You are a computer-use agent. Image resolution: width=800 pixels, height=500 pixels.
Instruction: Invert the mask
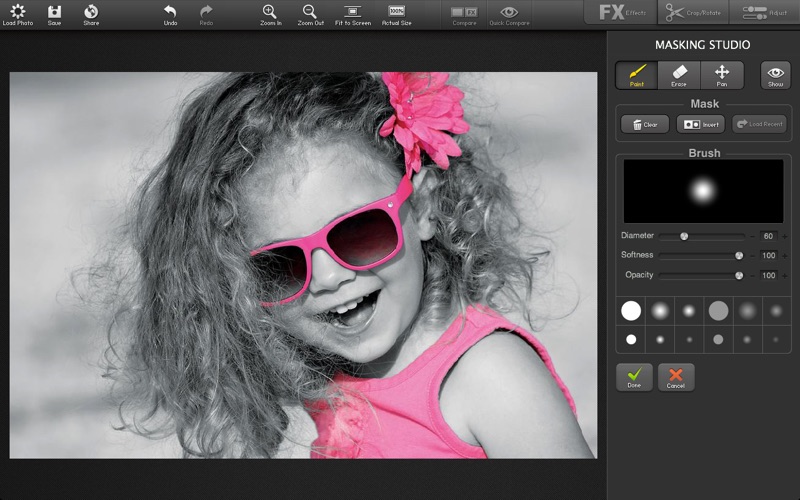coord(700,125)
